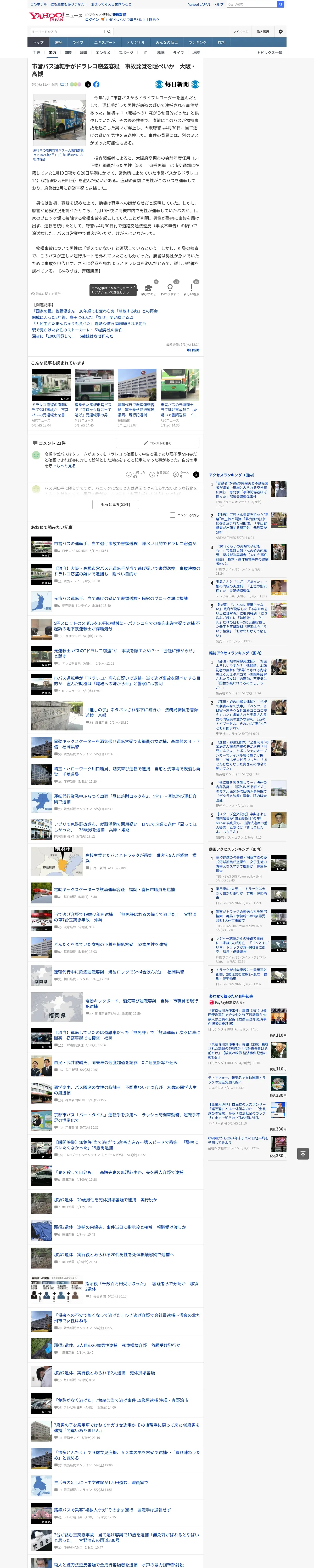Click the back-to-top arrow button
The width and height of the screenshot is (314, 1568).
(x=302, y=1154)
